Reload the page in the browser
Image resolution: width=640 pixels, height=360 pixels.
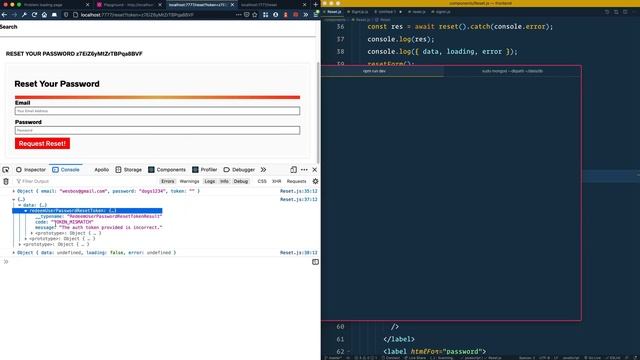[34, 15]
